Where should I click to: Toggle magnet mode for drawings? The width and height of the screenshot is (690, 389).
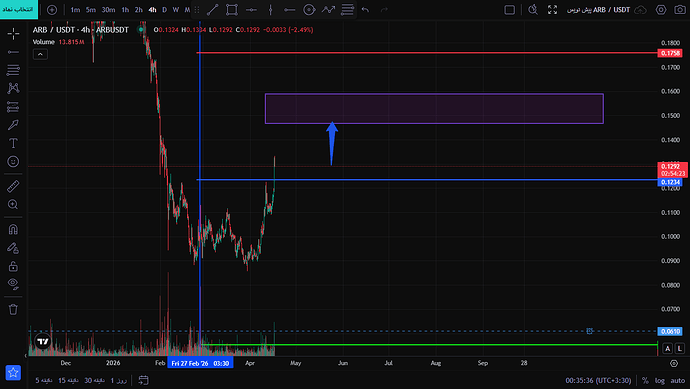[x=13, y=229]
